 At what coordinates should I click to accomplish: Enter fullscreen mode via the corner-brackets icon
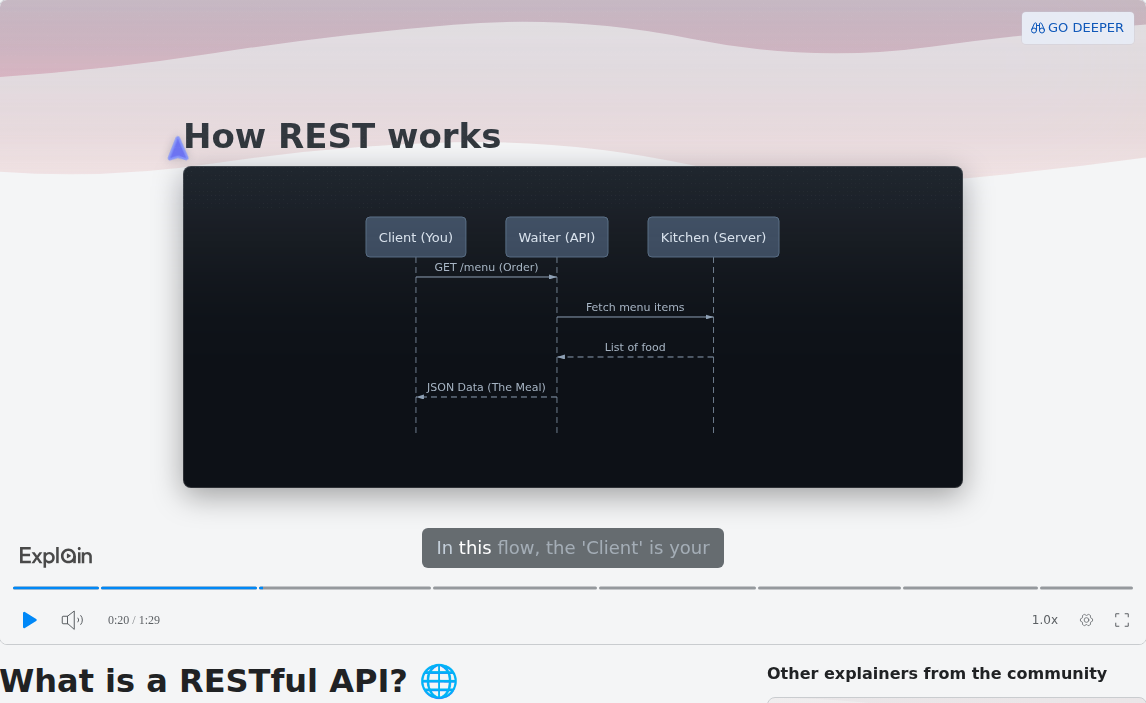[x=1122, y=620]
